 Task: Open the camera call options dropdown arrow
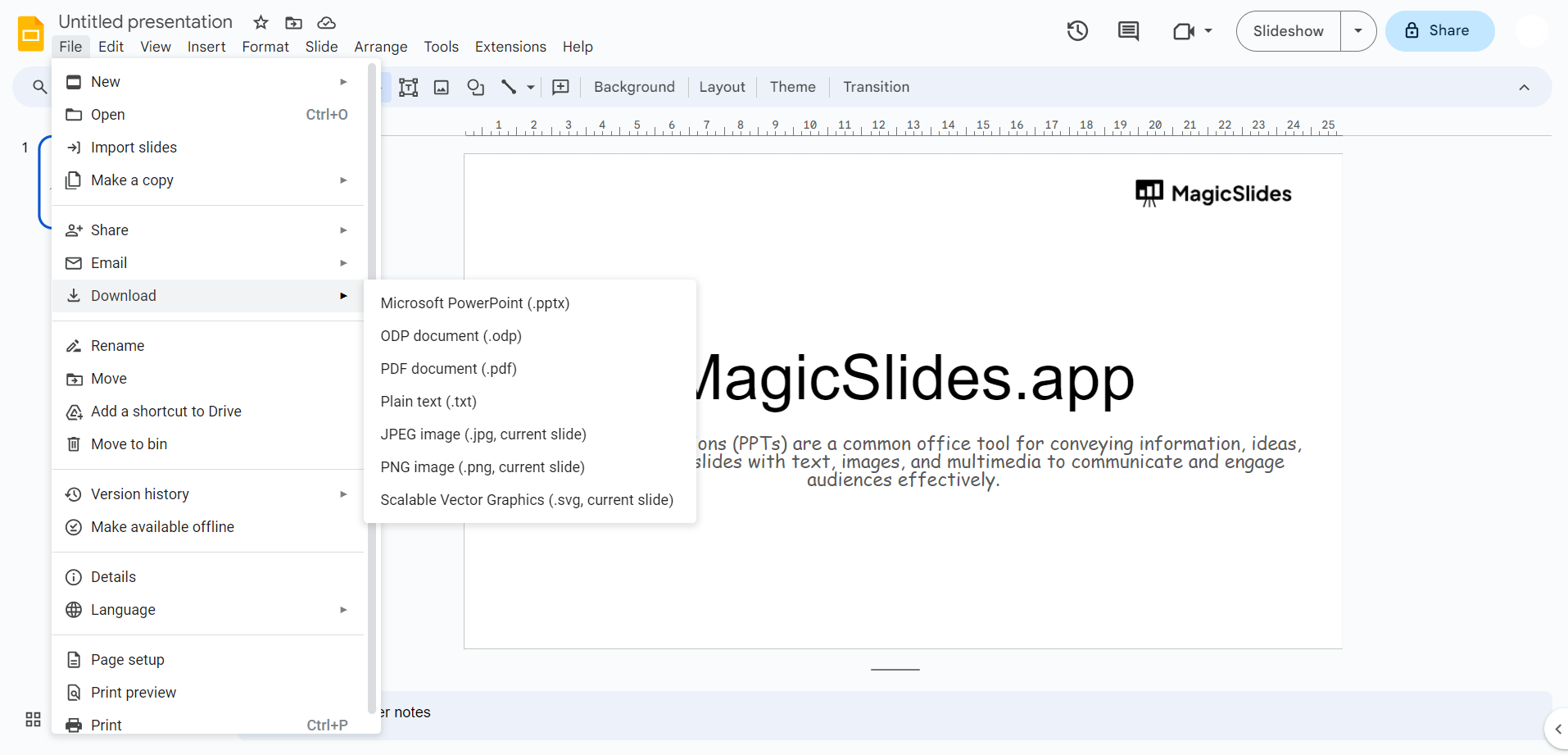(x=1208, y=31)
